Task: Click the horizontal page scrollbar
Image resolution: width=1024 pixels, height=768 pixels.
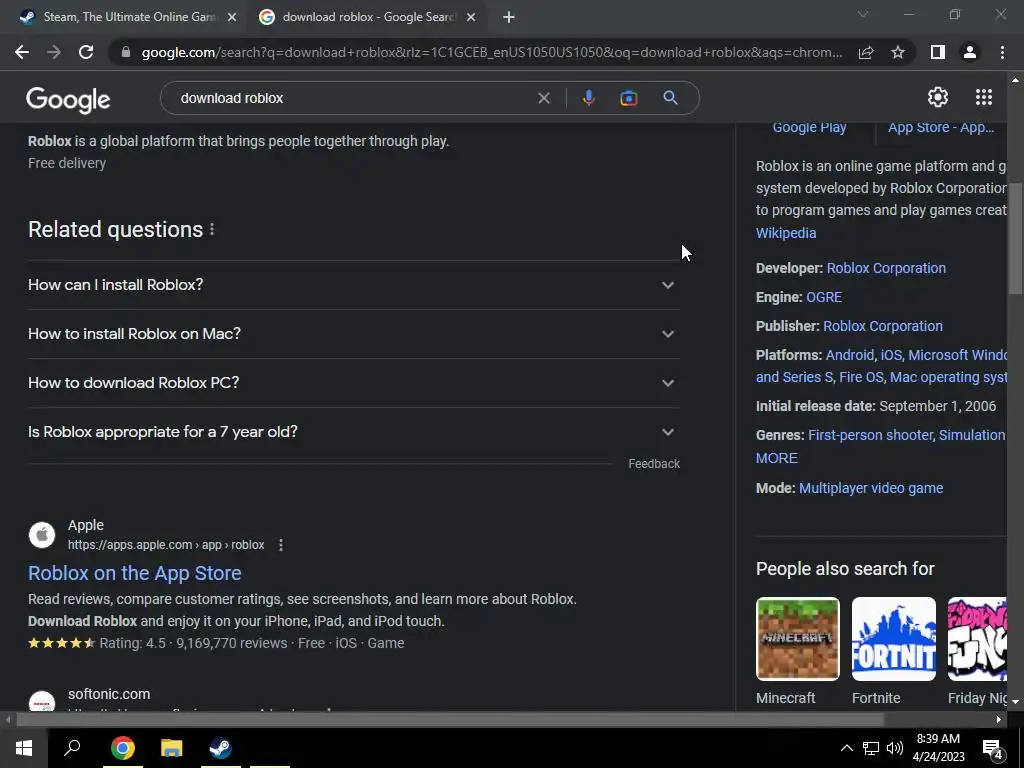Action: pyautogui.click(x=450, y=720)
